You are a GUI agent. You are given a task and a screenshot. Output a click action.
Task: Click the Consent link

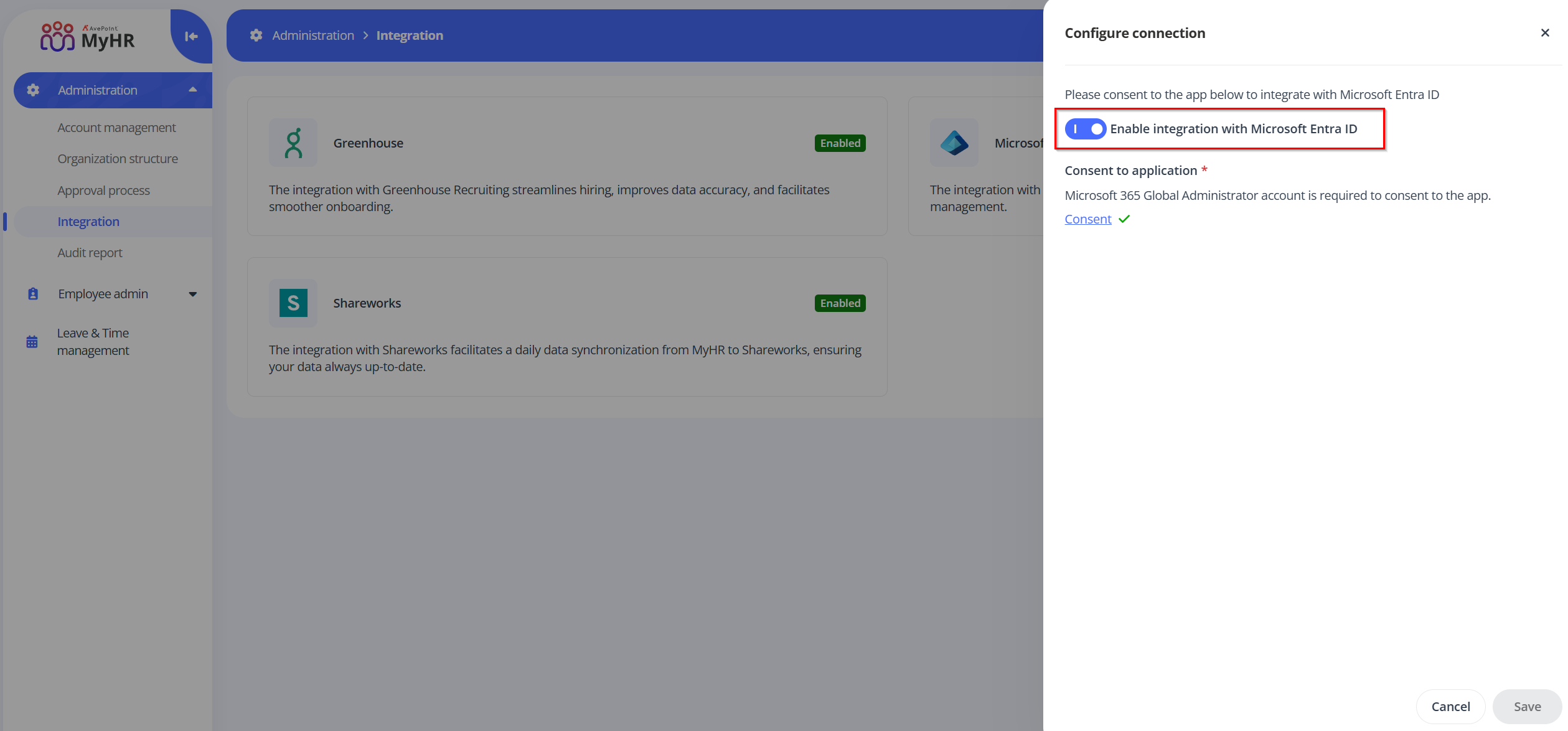[x=1087, y=219]
